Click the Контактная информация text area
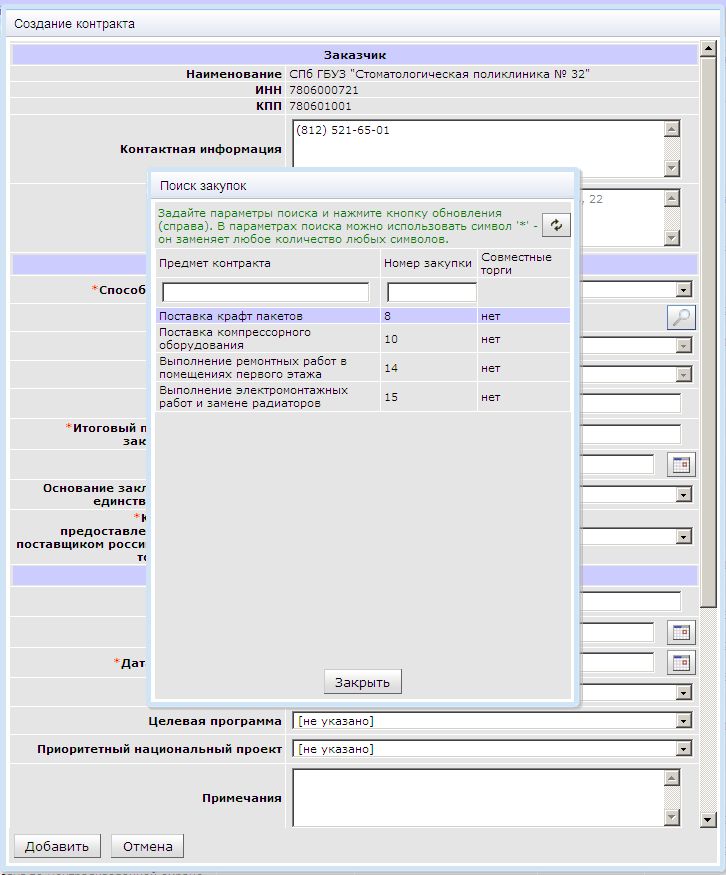The width and height of the screenshot is (726, 875). (x=479, y=145)
